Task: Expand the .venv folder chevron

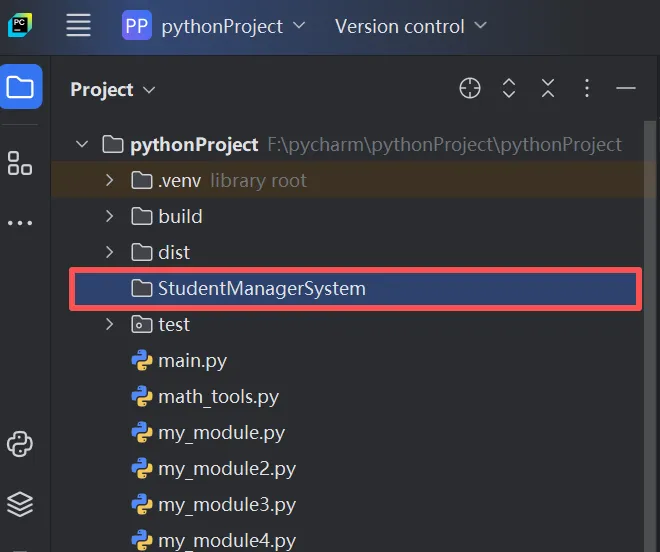Action: tap(110, 181)
